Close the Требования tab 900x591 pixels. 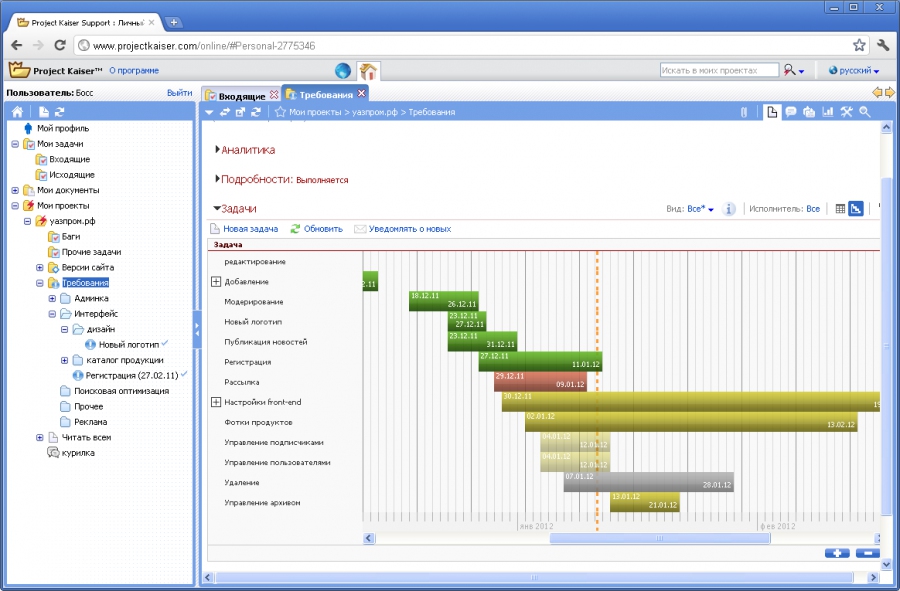pyautogui.click(x=361, y=93)
